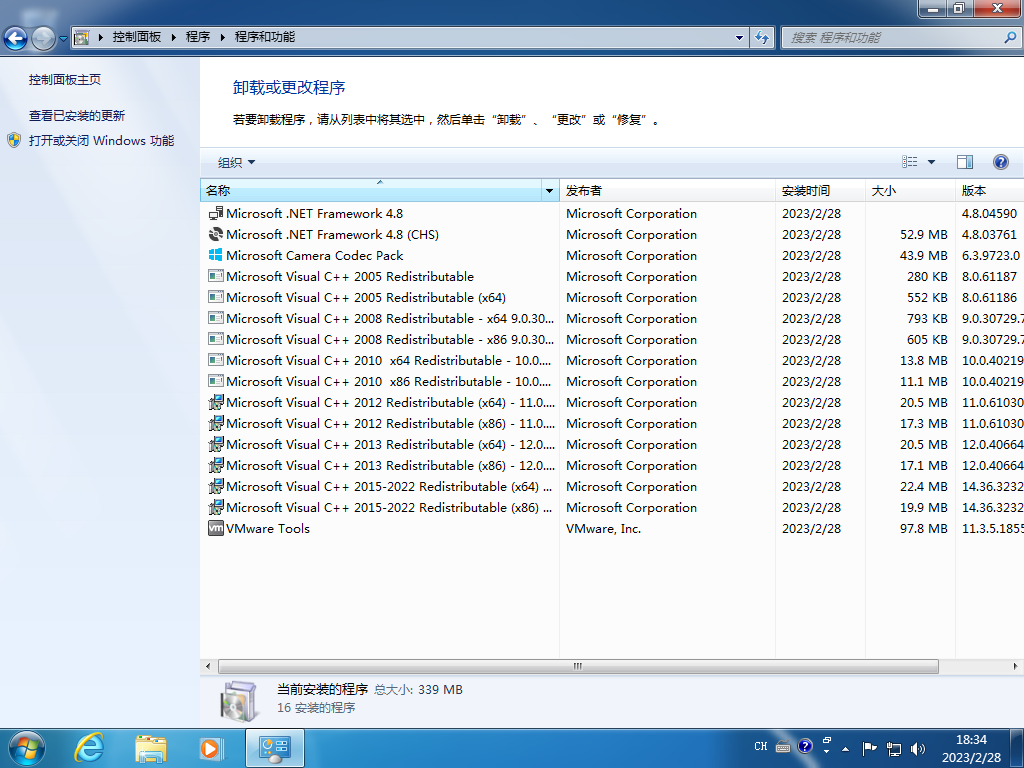Sort by the 大小 column header
The height and width of the screenshot is (768, 1024).
tap(910, 191)
